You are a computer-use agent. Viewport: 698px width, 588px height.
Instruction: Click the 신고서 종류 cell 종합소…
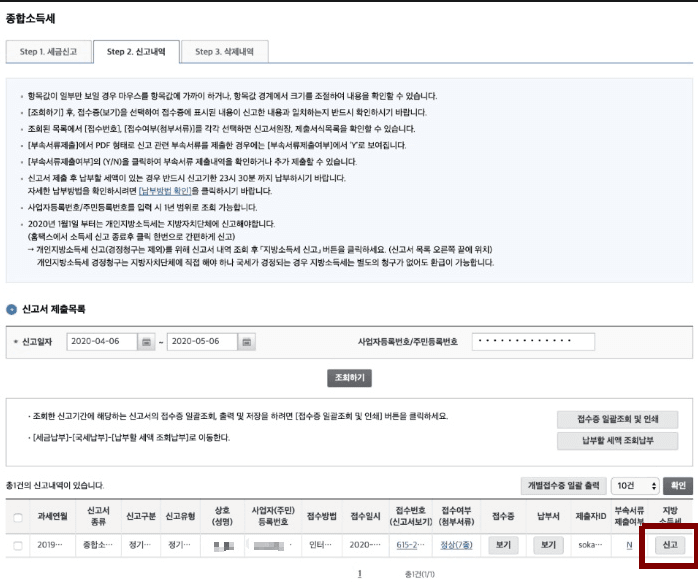click(x=98, y=545)
